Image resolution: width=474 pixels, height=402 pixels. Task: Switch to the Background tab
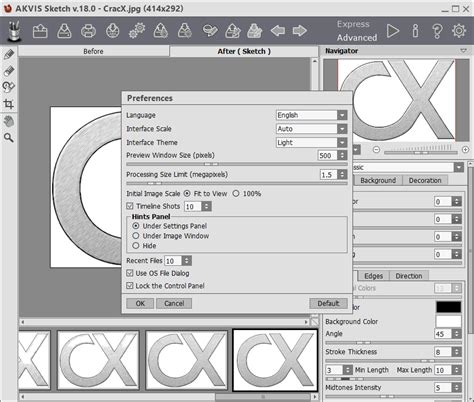(378, 180)
